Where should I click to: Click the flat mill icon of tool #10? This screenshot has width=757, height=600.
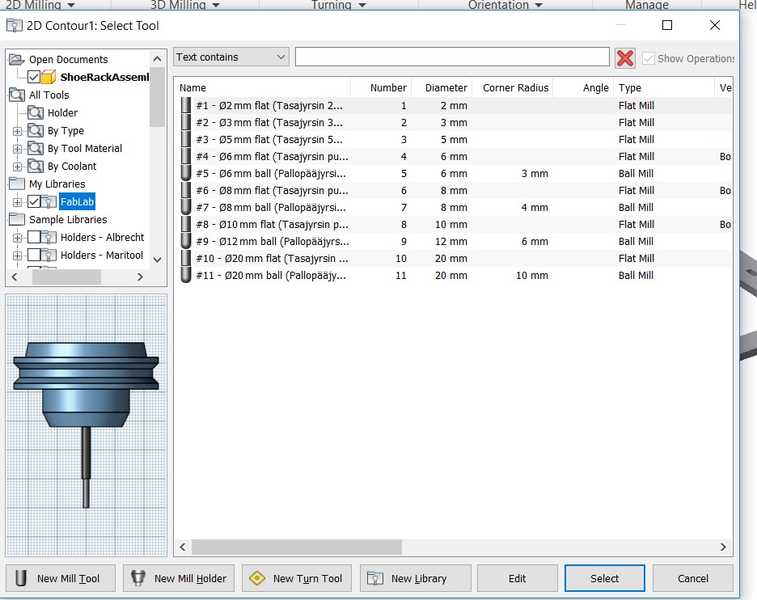pyautogui.click(x=186, y=258)
